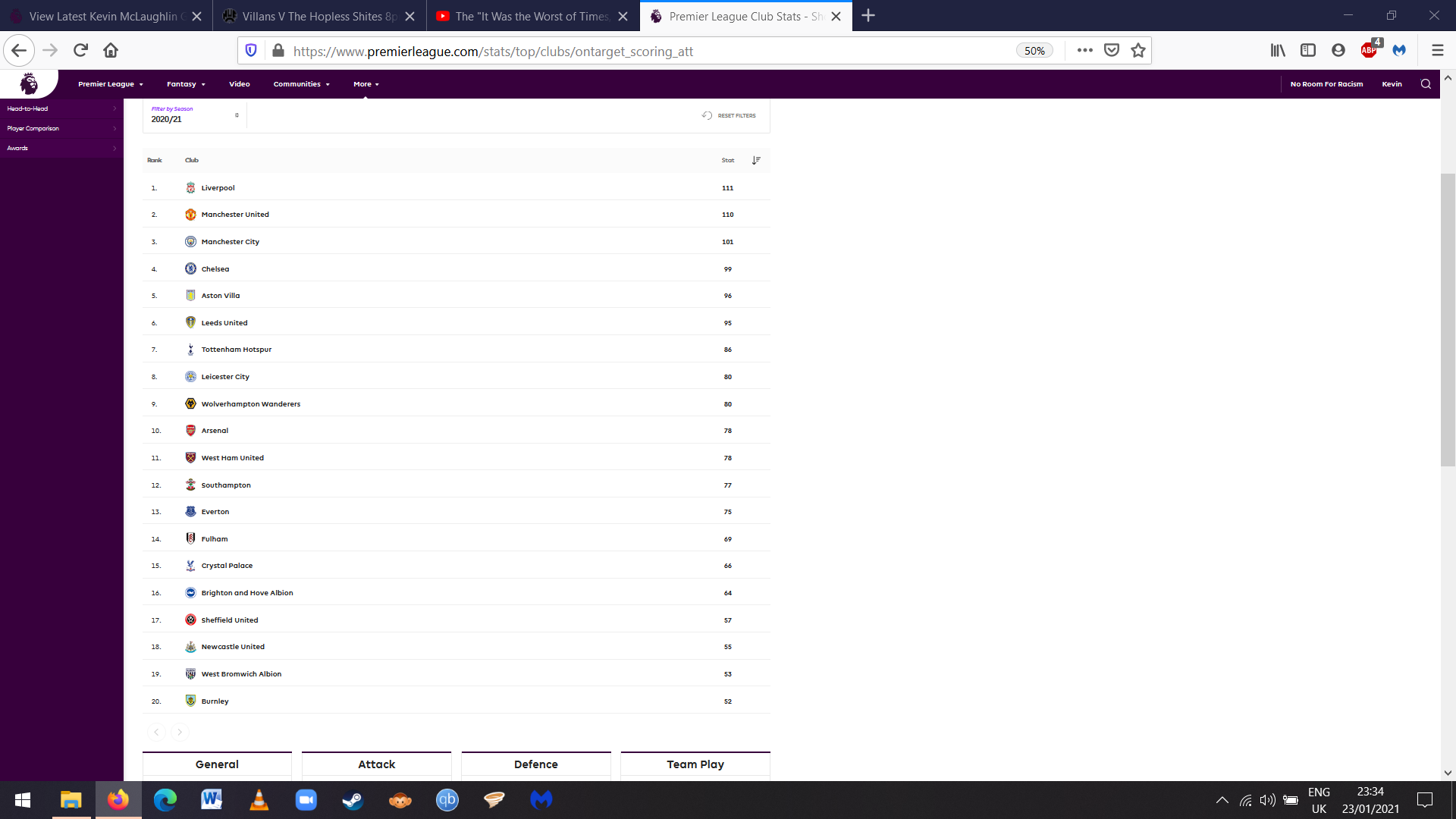Expand the More nav dropdown
The width and height of the screenshot is (1456, 819).
coord(366,84)
